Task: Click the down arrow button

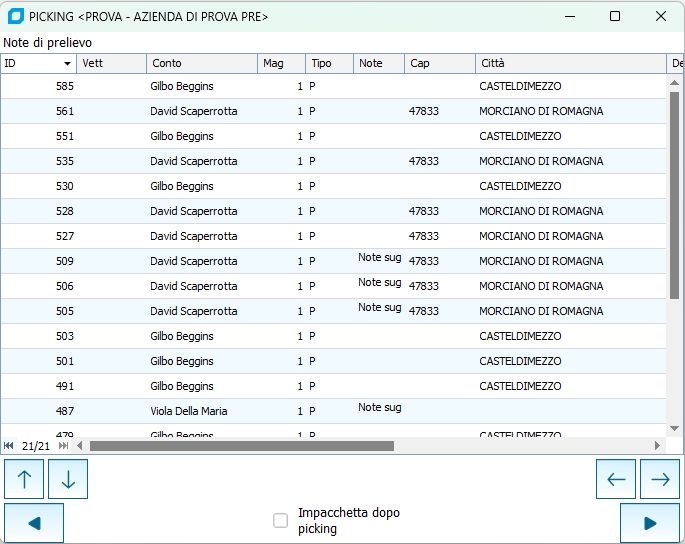Action: (68, 479)
